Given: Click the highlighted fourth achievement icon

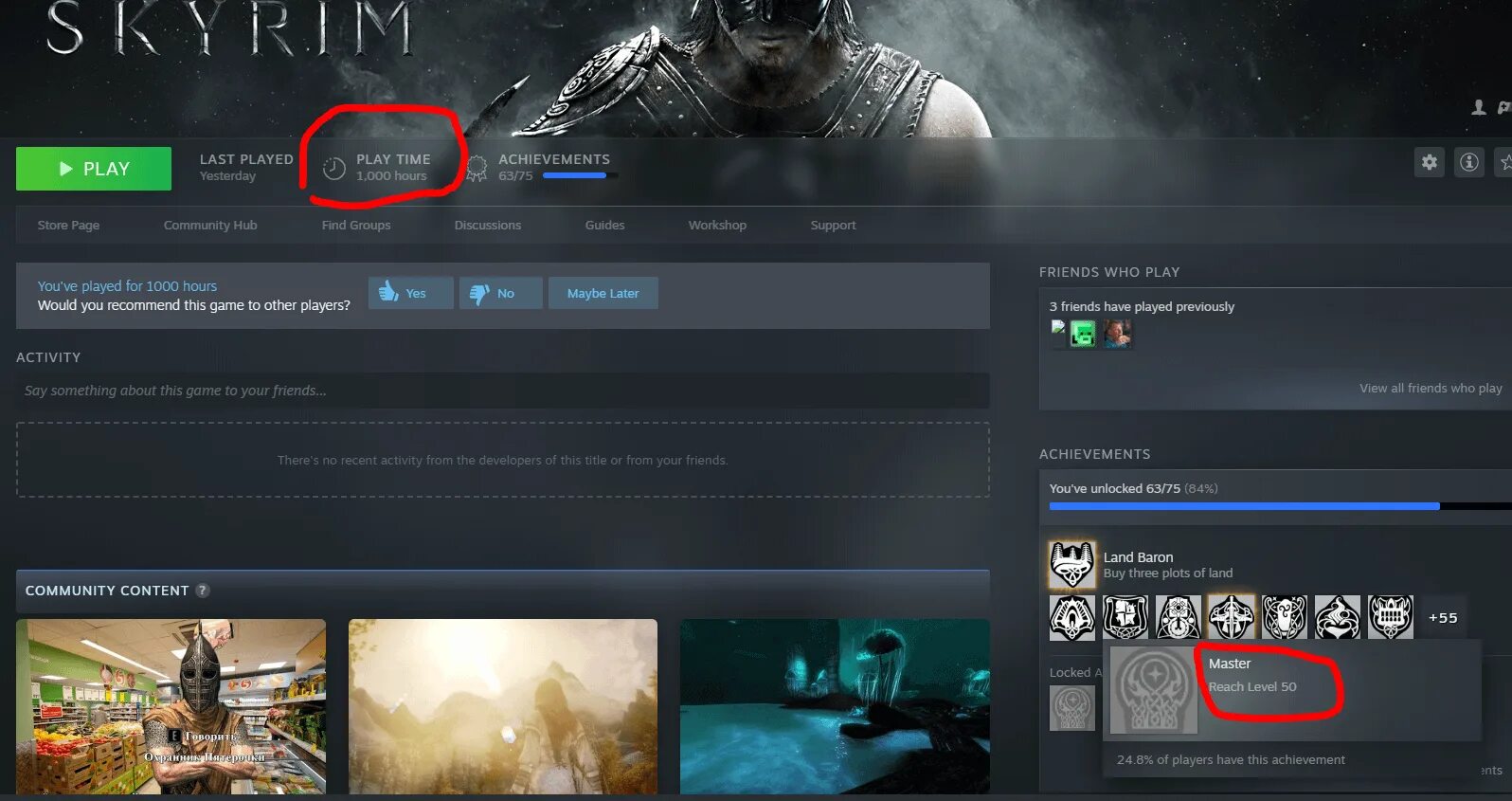Looking at the screenshot, I should point(1232,618).
